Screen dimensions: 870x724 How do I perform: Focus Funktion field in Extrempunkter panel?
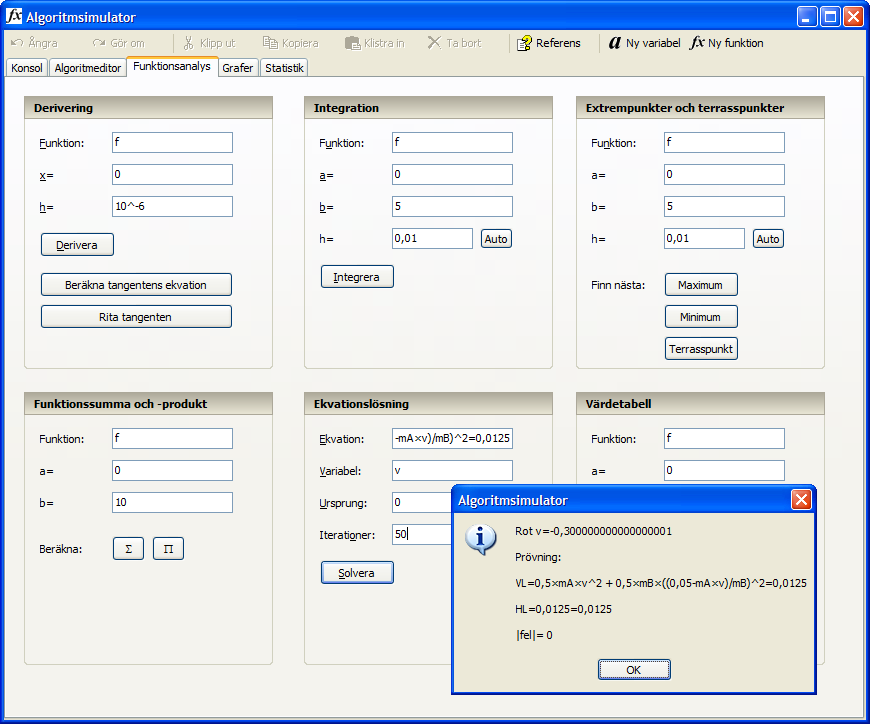point(724,143)
